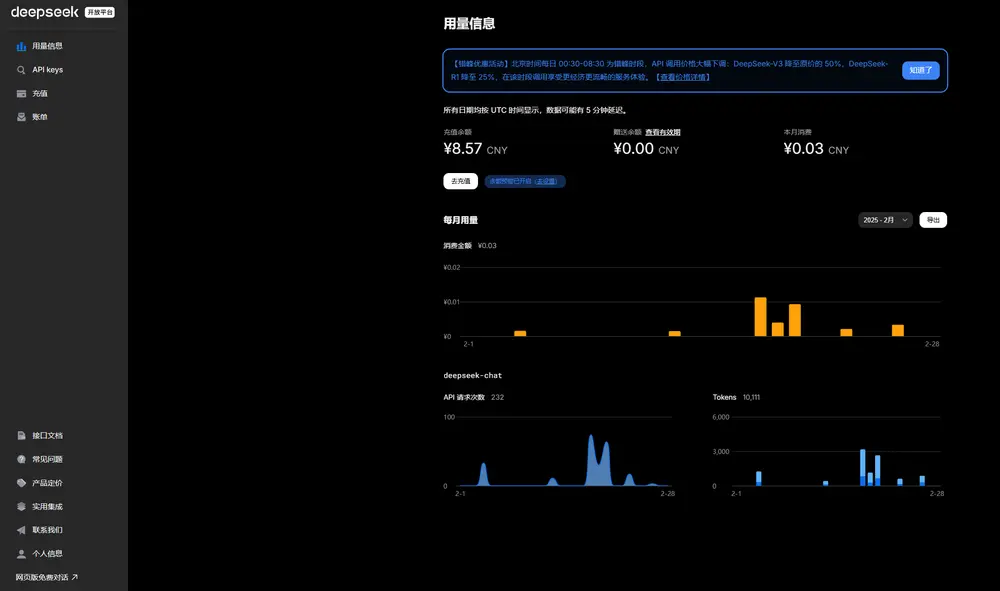Open 联系我们 via the megaphone icon
The width and height of the screenshot is (1000, 591).
(20, 530)
